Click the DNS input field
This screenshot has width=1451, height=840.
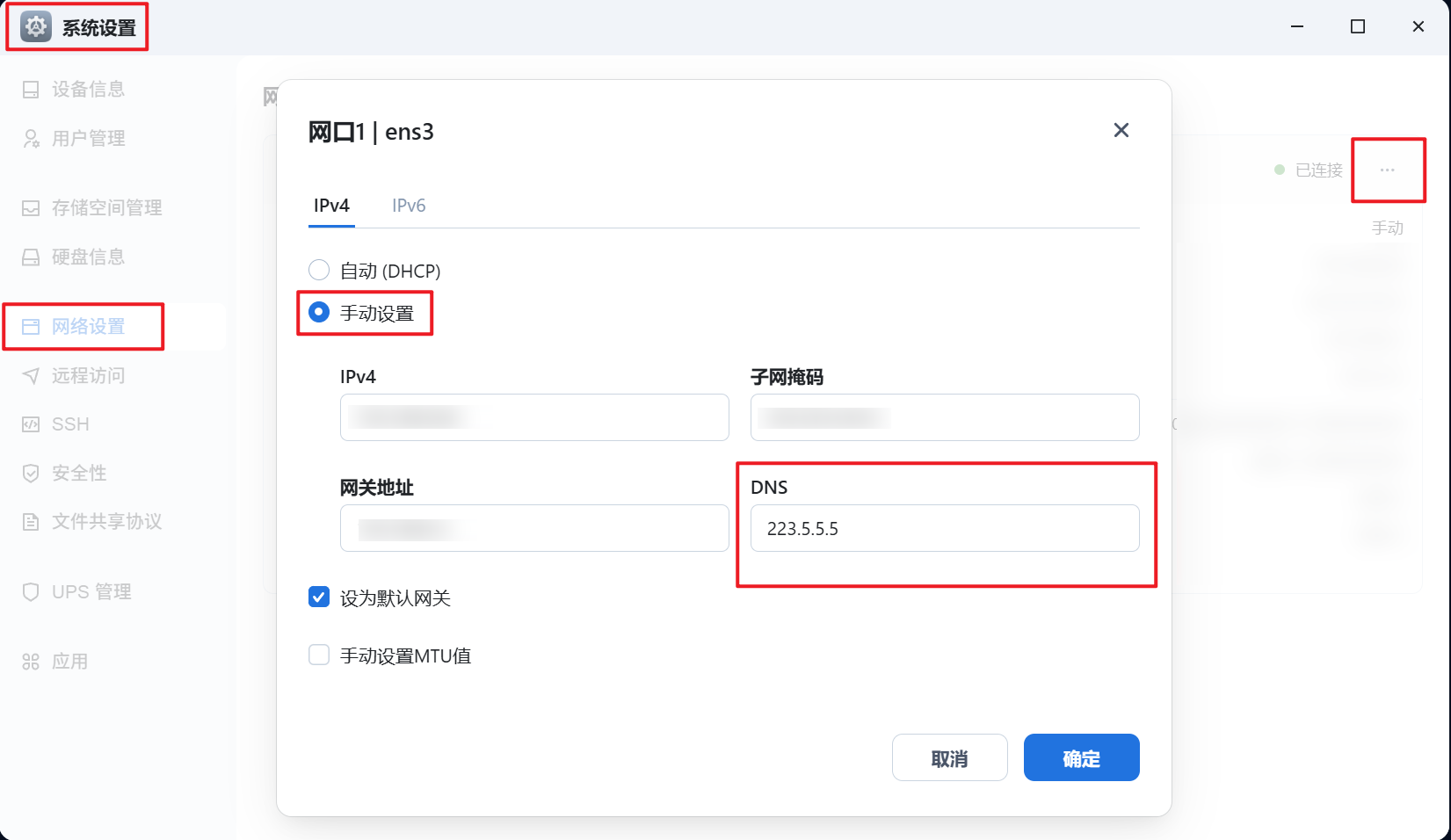[x=945, y=528]
